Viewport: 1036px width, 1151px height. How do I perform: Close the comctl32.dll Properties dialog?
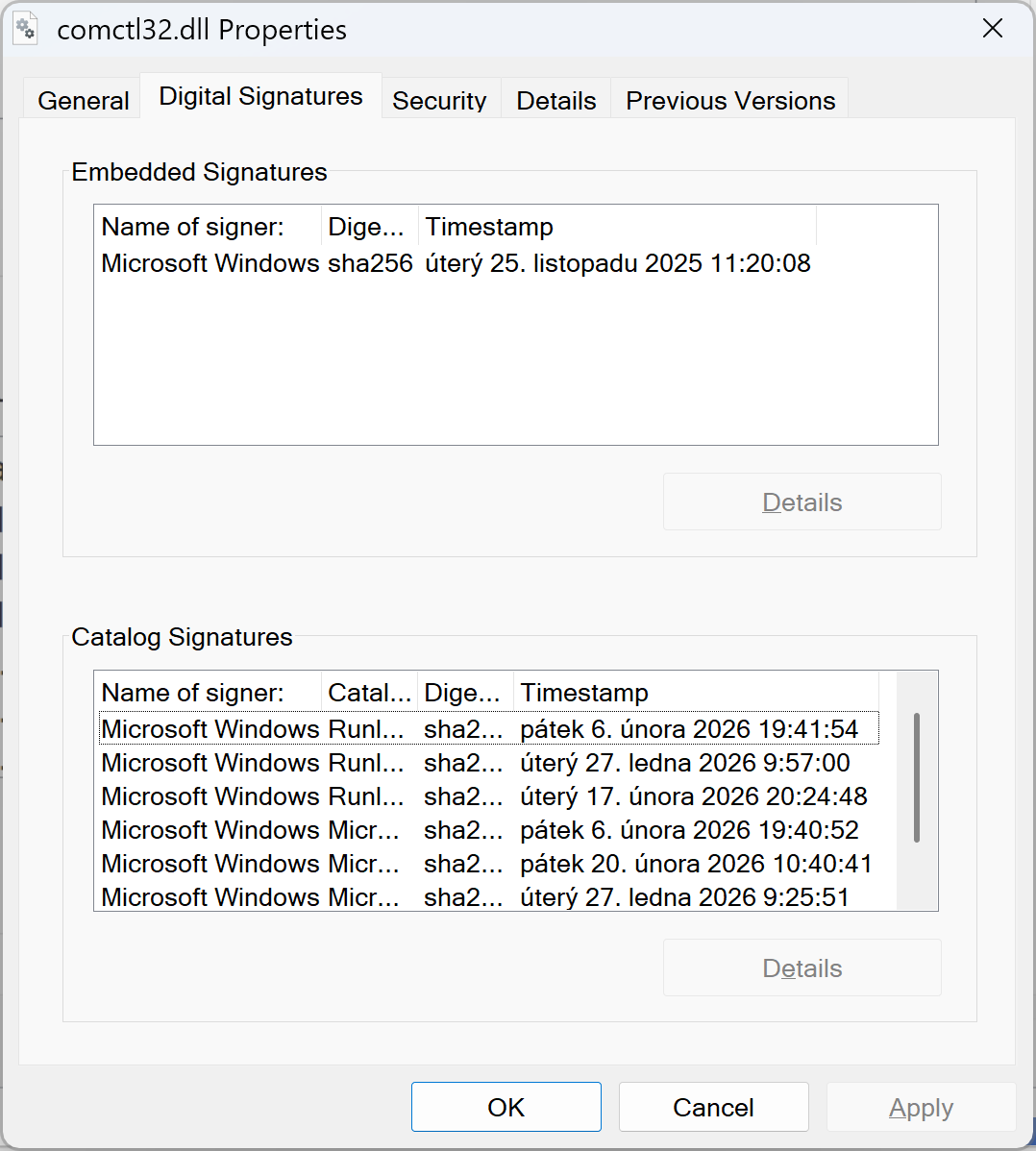tap(993, 29)
